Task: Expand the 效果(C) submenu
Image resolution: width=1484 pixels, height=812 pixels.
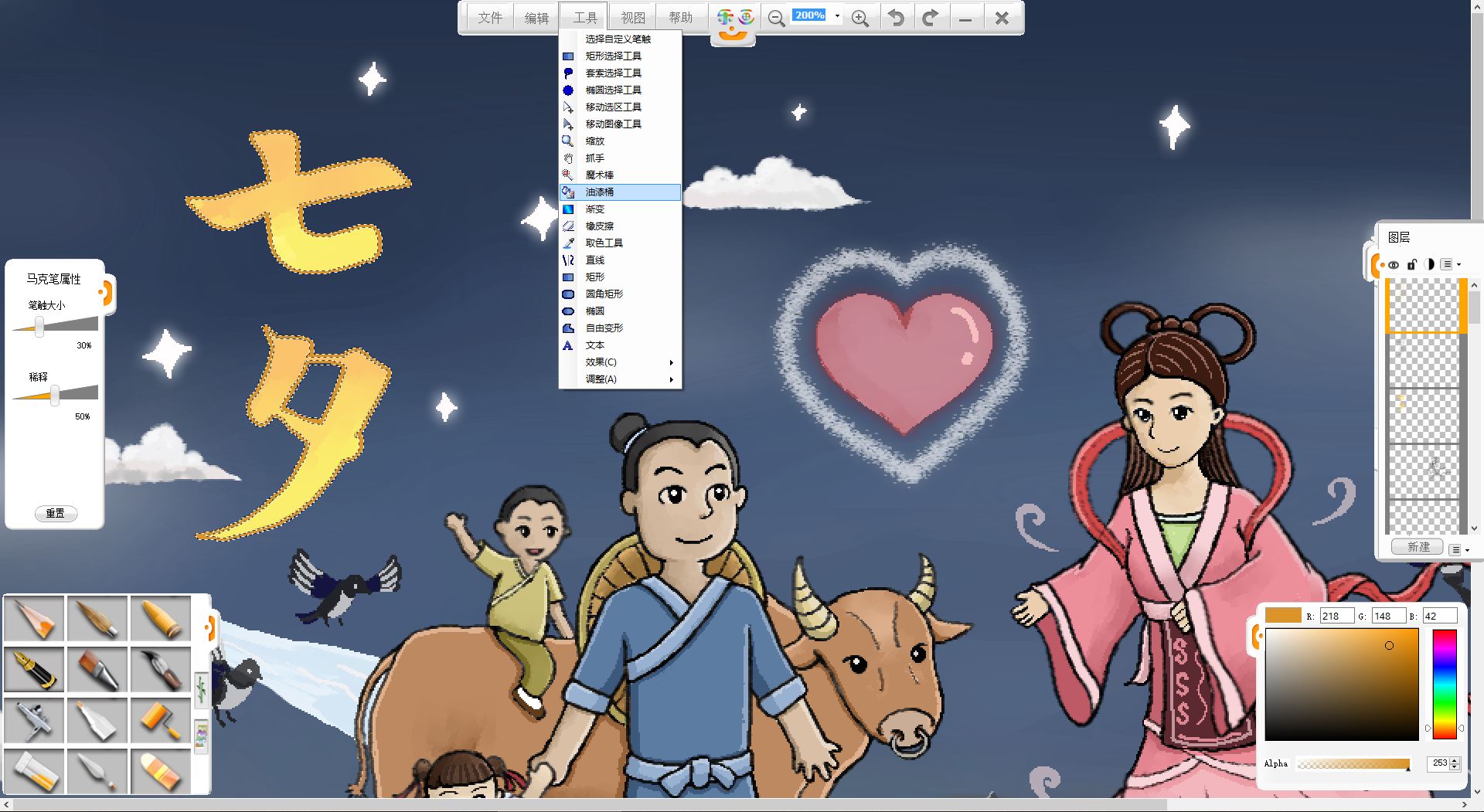Action: tap(620, 362)
